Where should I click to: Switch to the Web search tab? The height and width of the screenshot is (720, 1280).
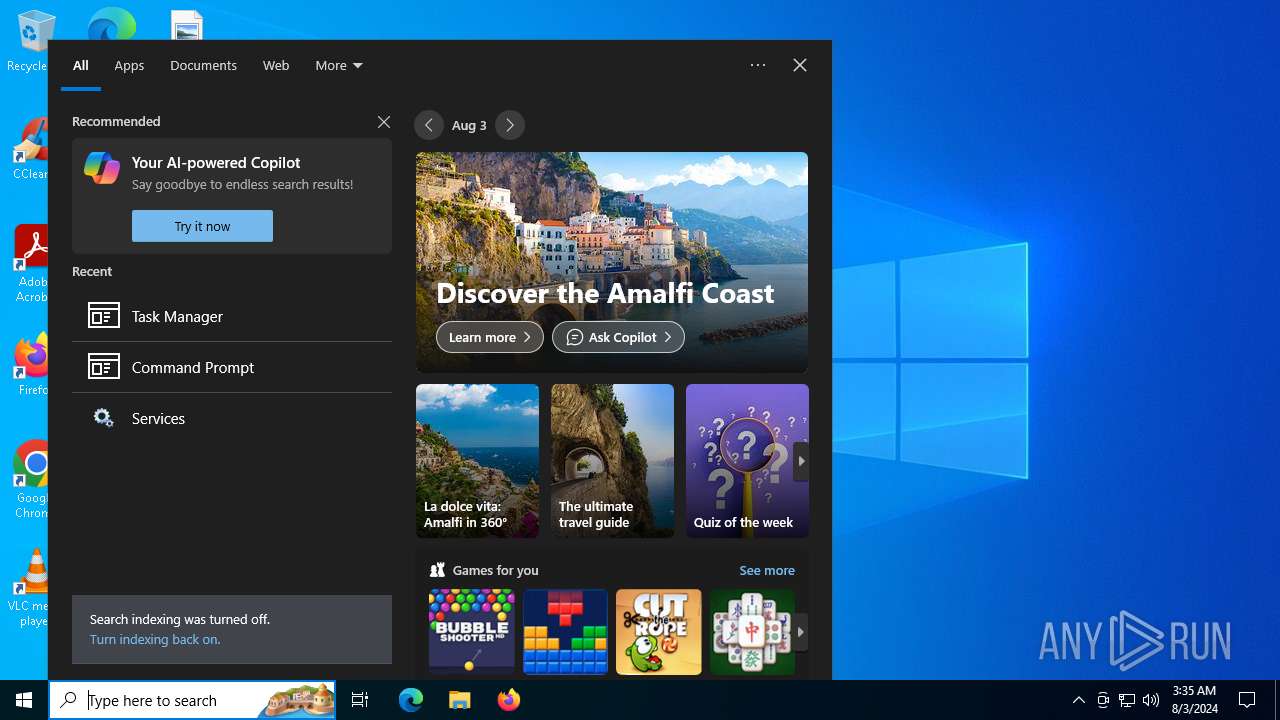coord(276,65)
